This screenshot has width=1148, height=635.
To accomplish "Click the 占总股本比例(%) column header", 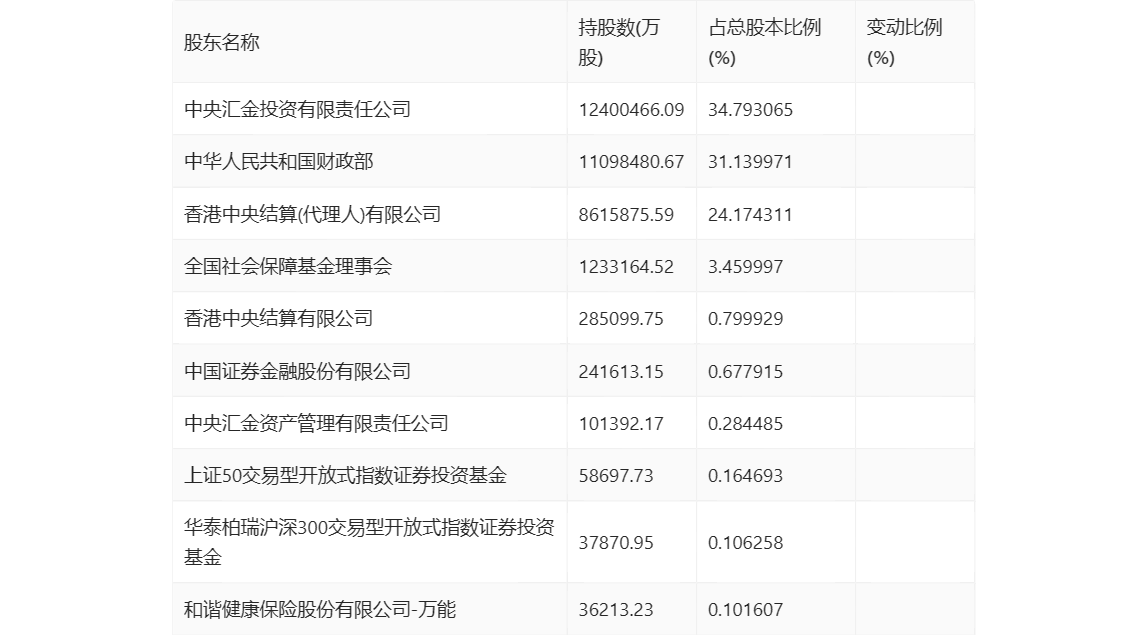I will [764, 43].
